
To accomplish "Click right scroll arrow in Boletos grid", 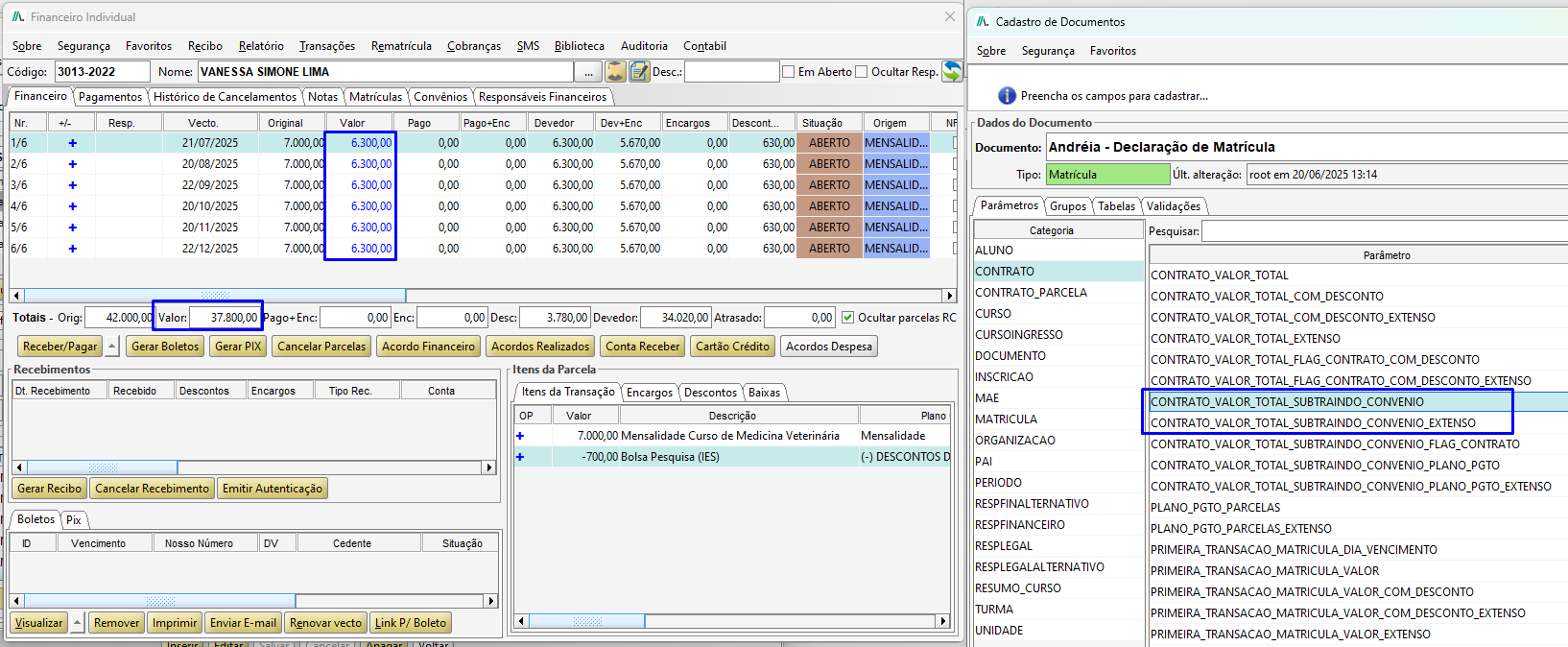I will click(x=491, y=601).
